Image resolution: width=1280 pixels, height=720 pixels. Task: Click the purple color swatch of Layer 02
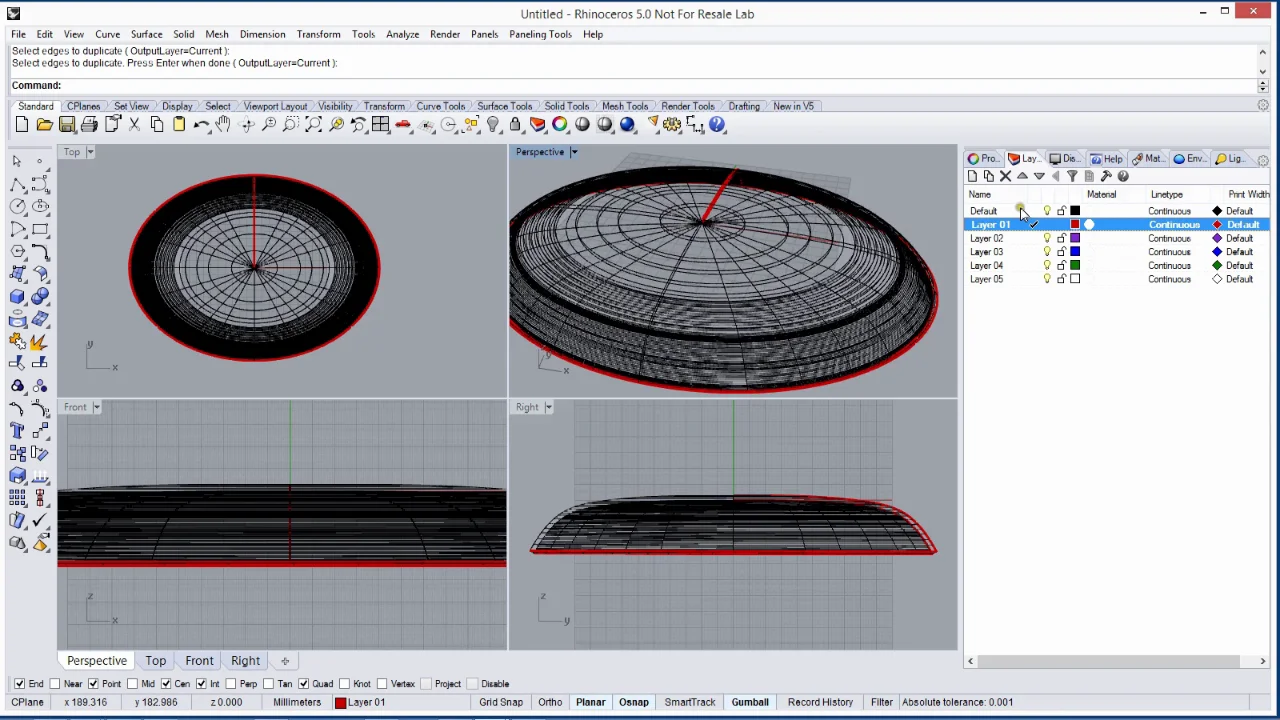[1075, 238]
